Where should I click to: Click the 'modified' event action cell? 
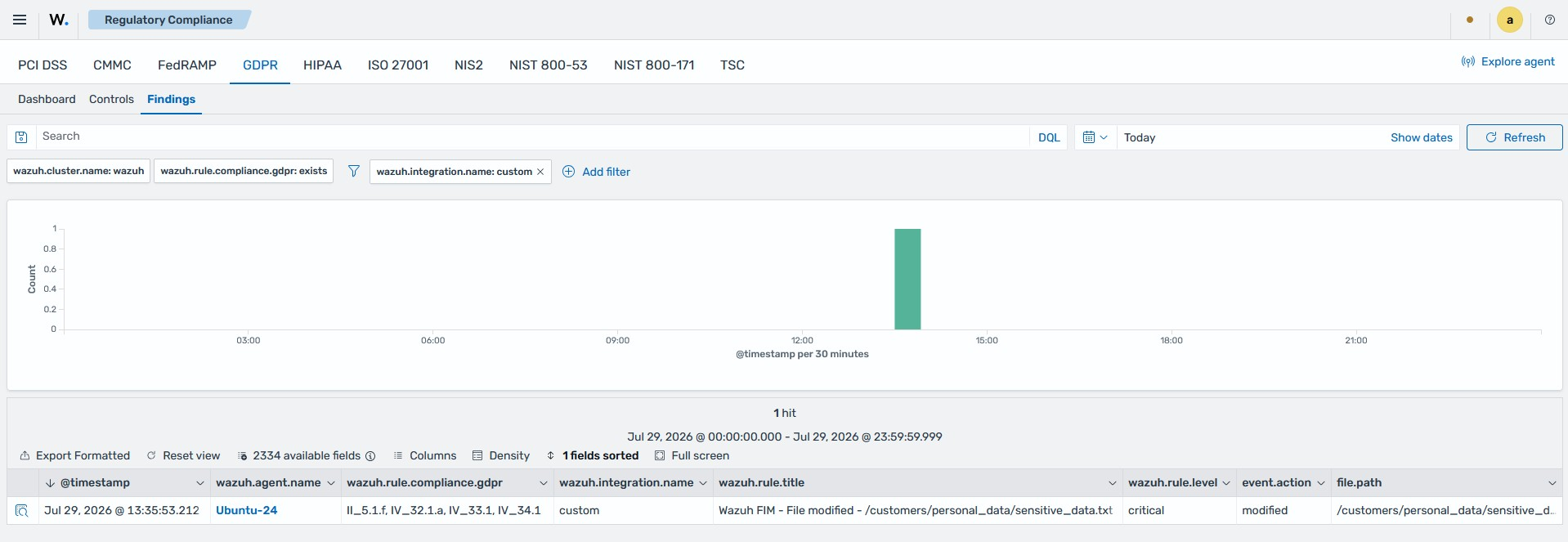(x=1284, y=510)
